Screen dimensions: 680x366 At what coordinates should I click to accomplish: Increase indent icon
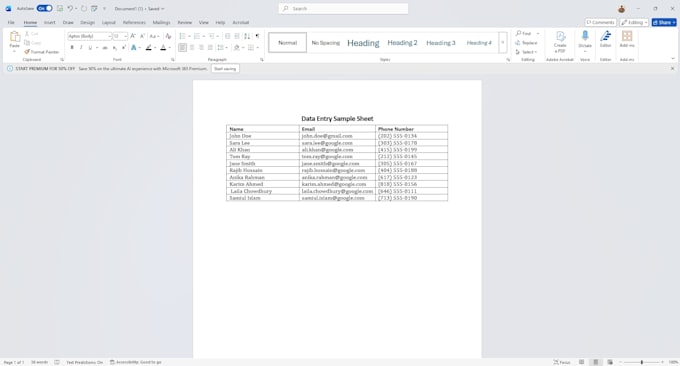237,36
